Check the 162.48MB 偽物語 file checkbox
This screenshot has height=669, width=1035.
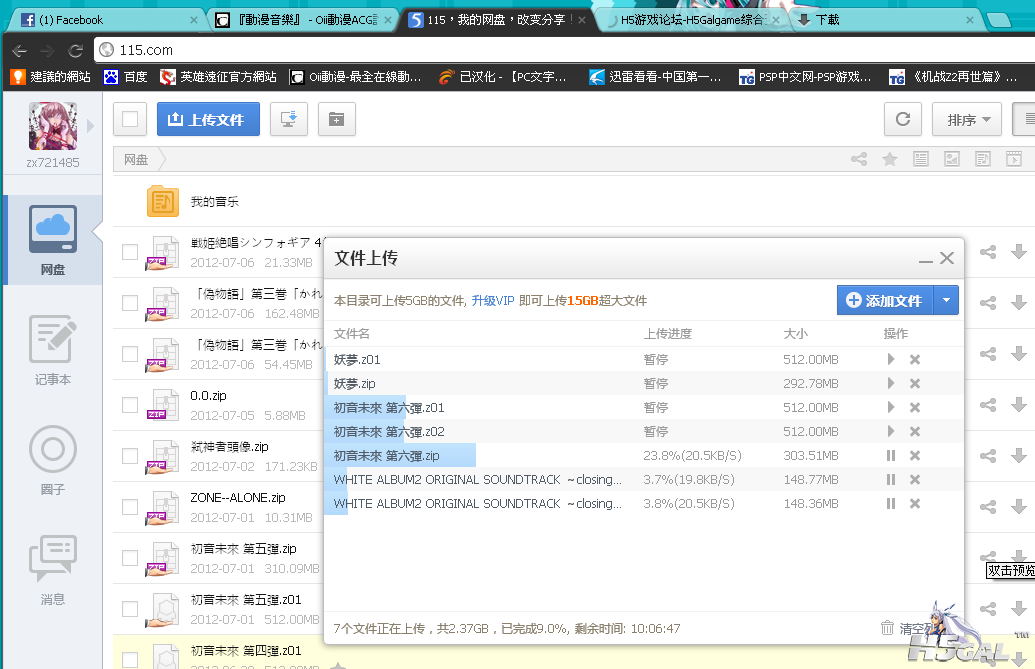pos(130,303)
